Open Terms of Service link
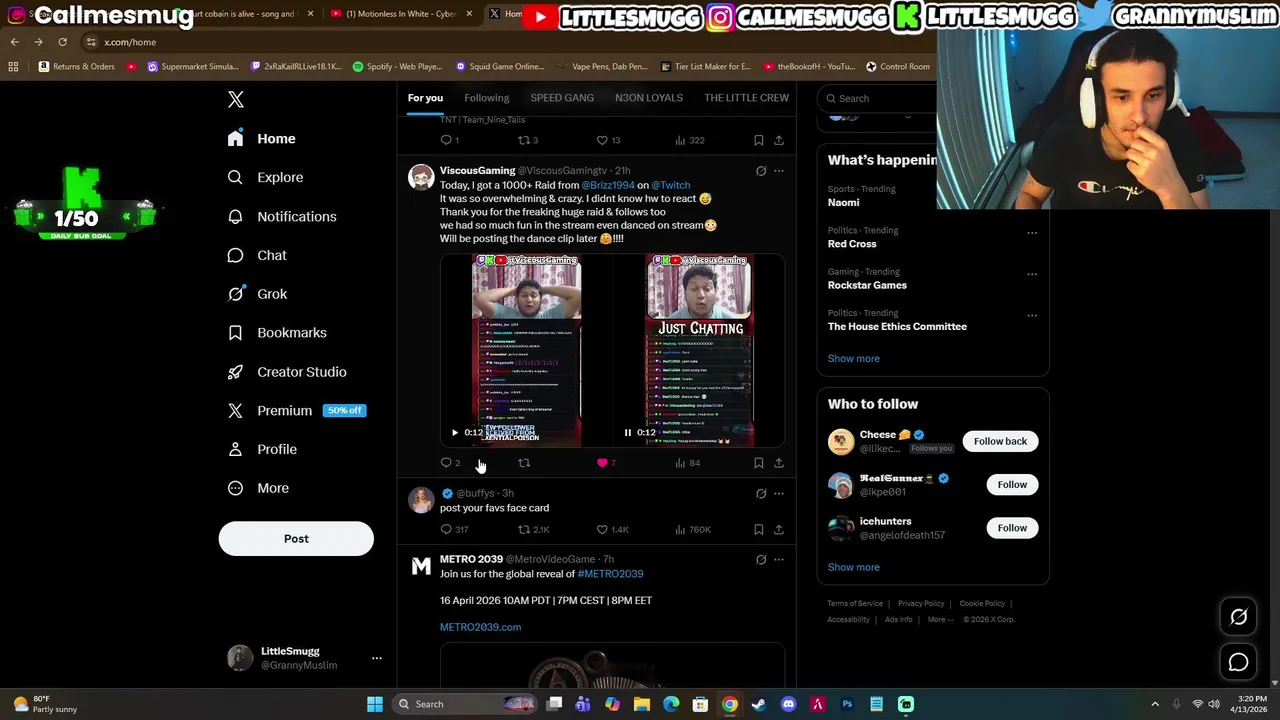The image size is (1280, 720). (855, 604)
